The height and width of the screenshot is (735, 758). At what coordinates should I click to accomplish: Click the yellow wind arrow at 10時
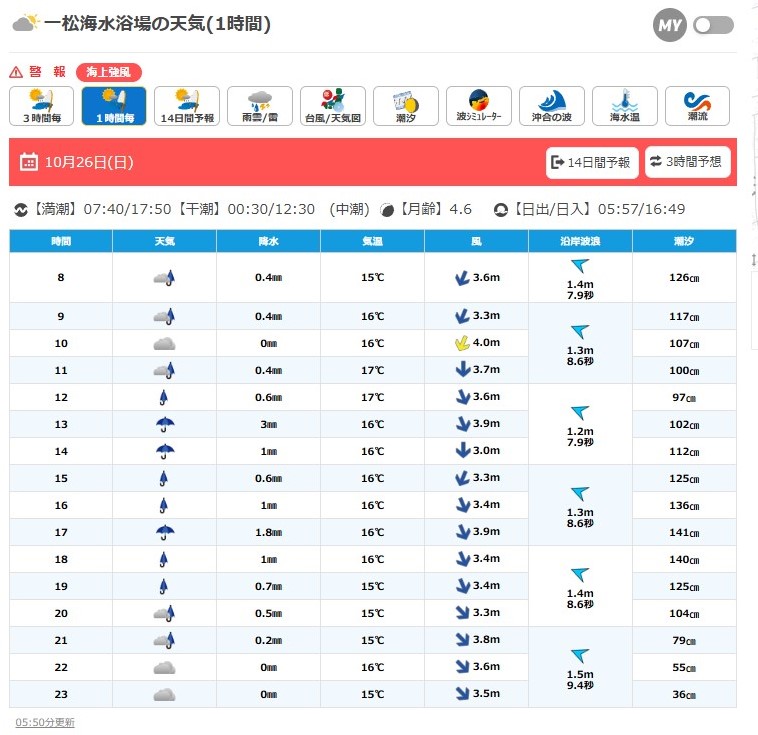coord(462,343)
